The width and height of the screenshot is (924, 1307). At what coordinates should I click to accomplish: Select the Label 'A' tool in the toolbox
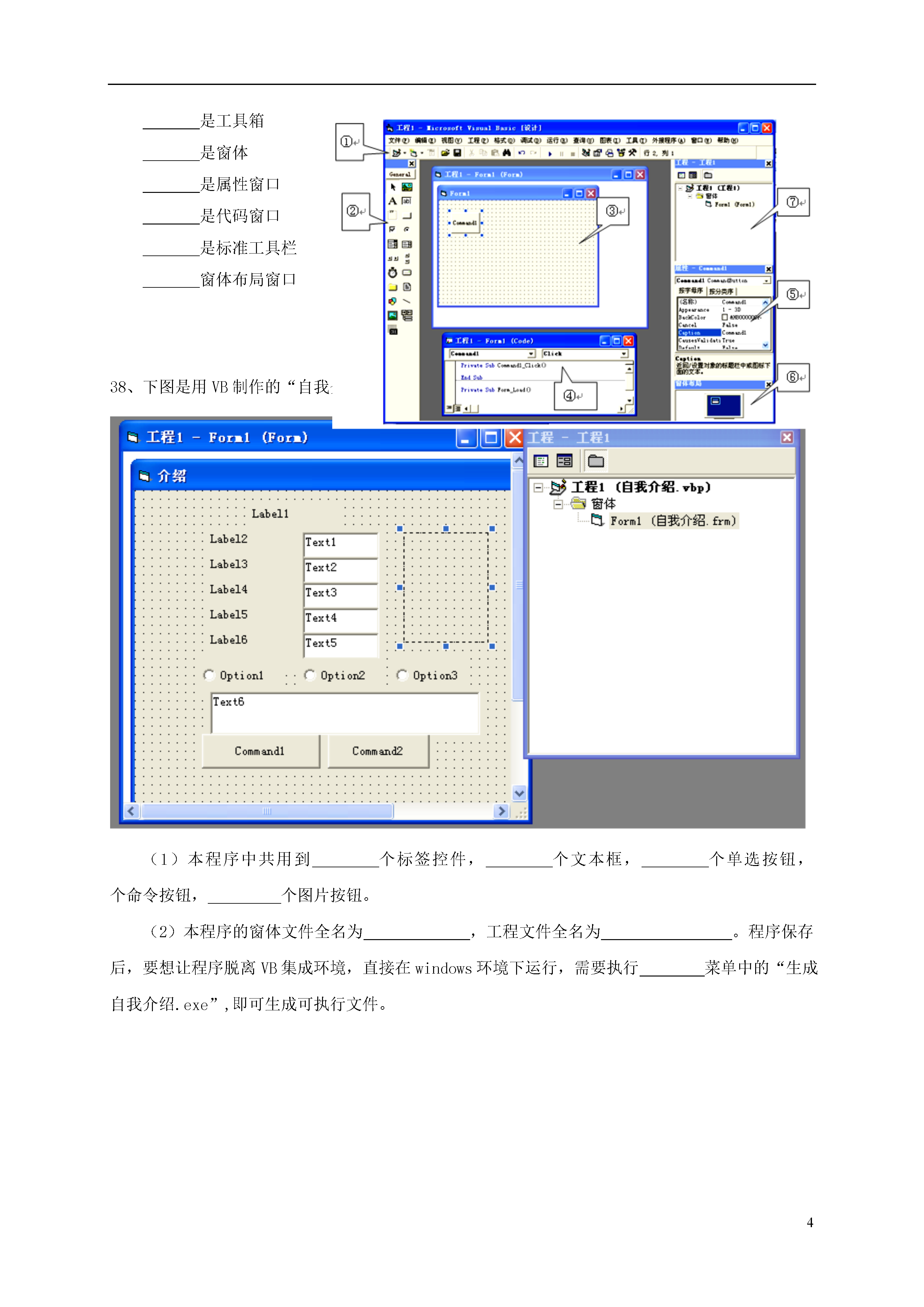(393, 201)
